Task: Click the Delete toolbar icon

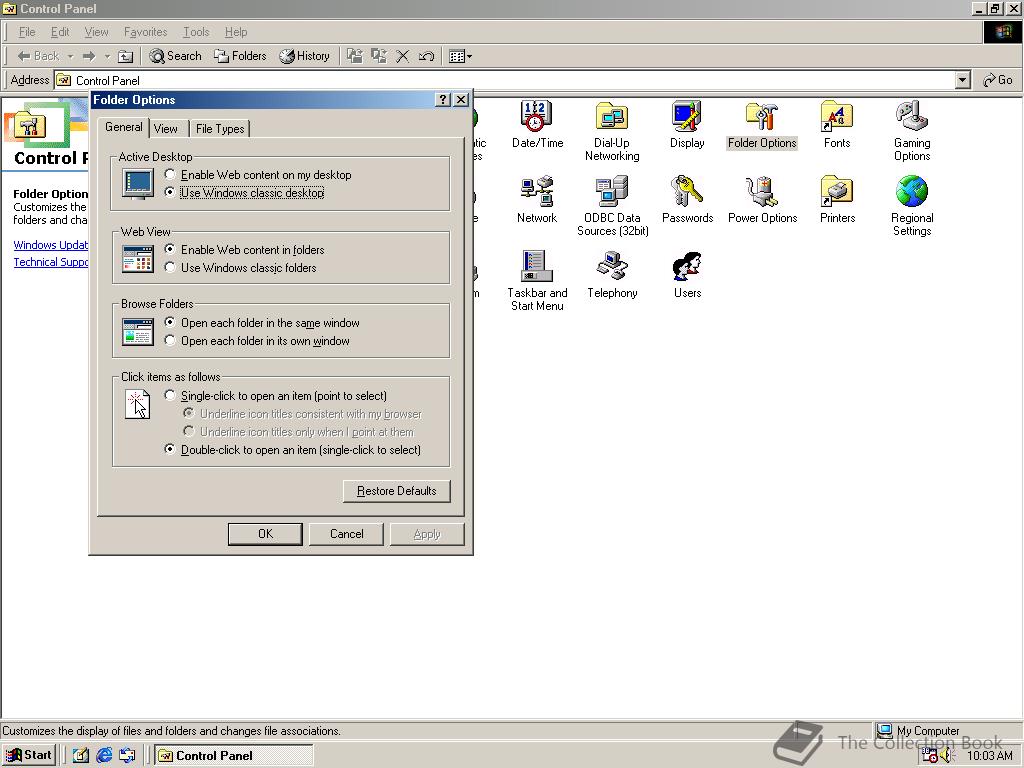Action: coord(402,56)
